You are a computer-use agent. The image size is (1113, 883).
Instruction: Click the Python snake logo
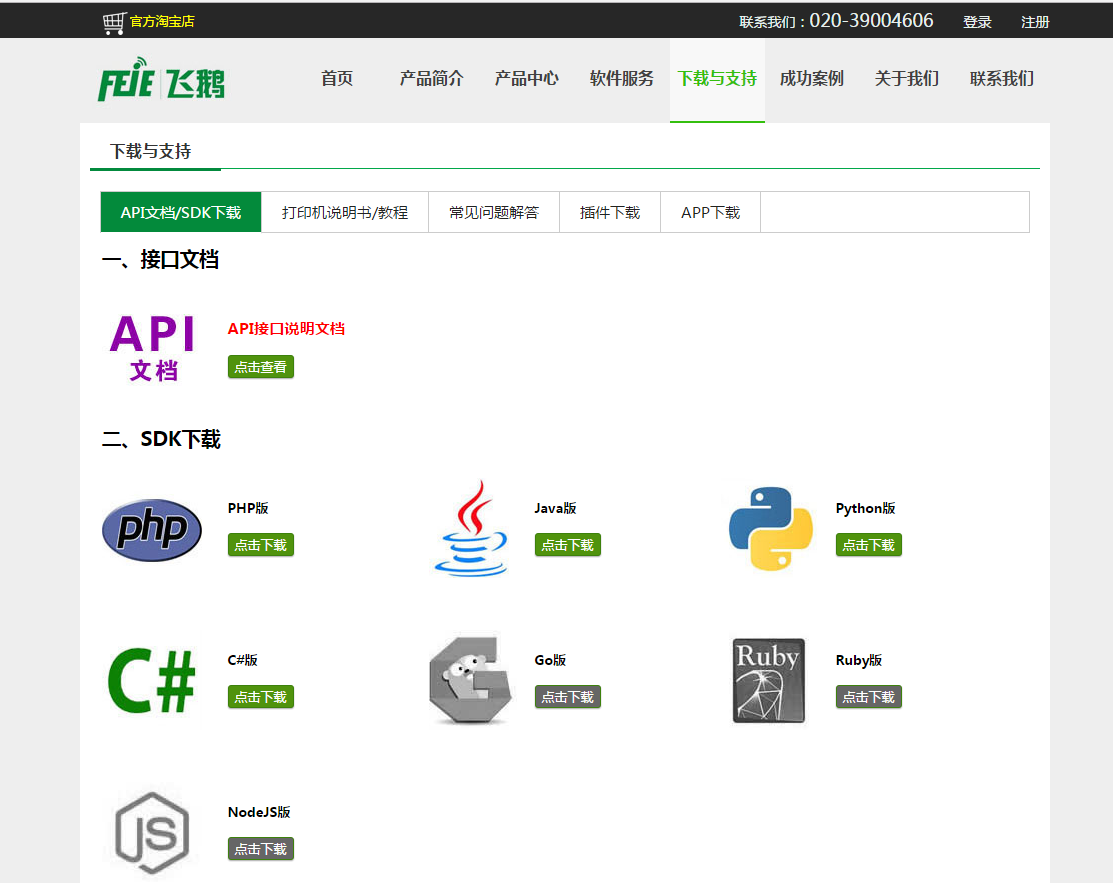pyautogui.click(x=771, y=528)
